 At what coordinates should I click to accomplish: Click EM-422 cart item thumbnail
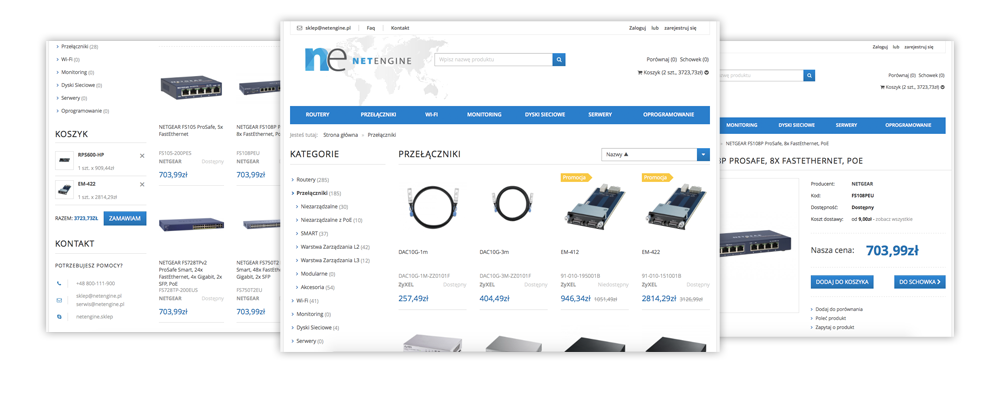click(x=64, y=188)
